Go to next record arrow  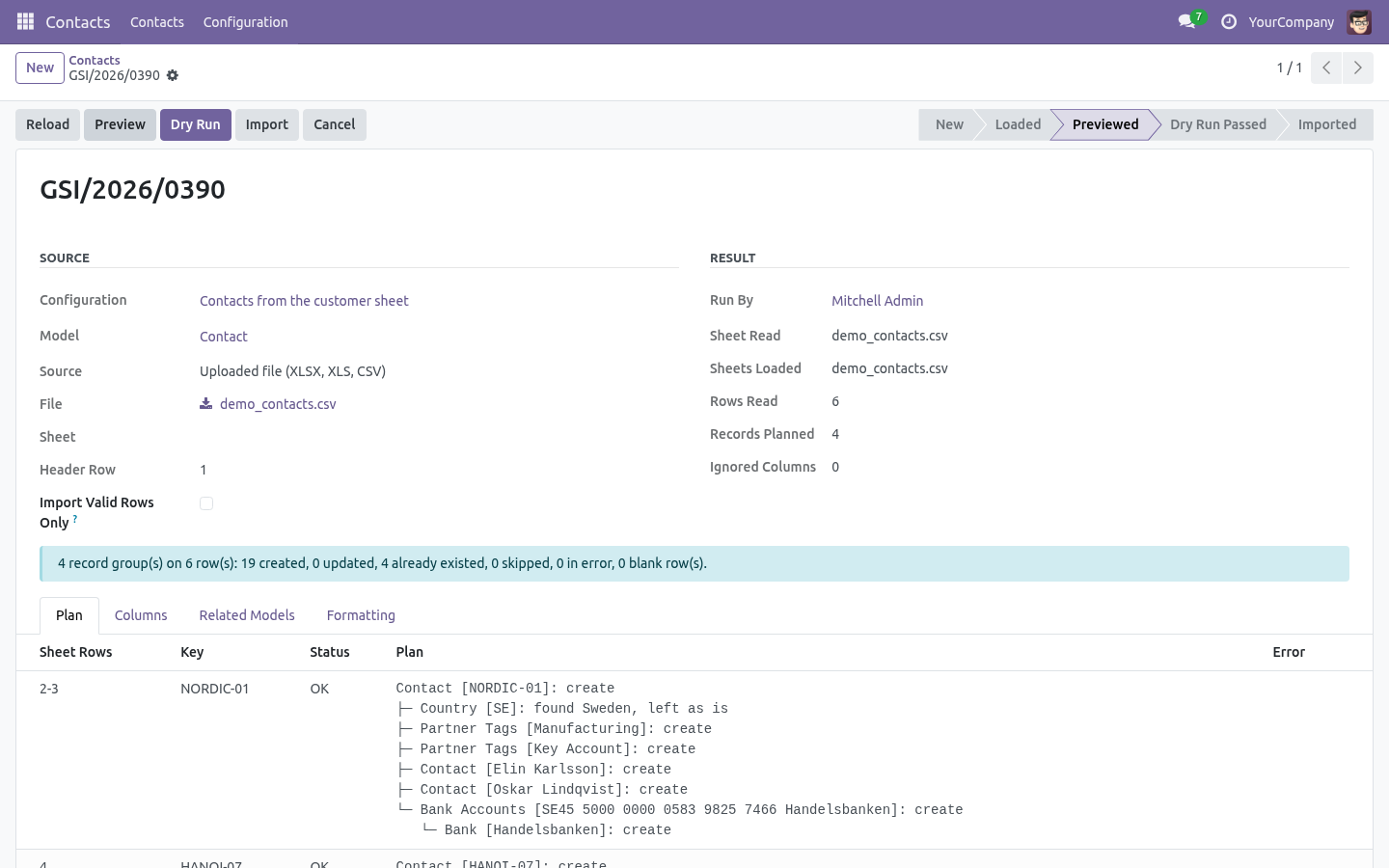(1357, 68)
